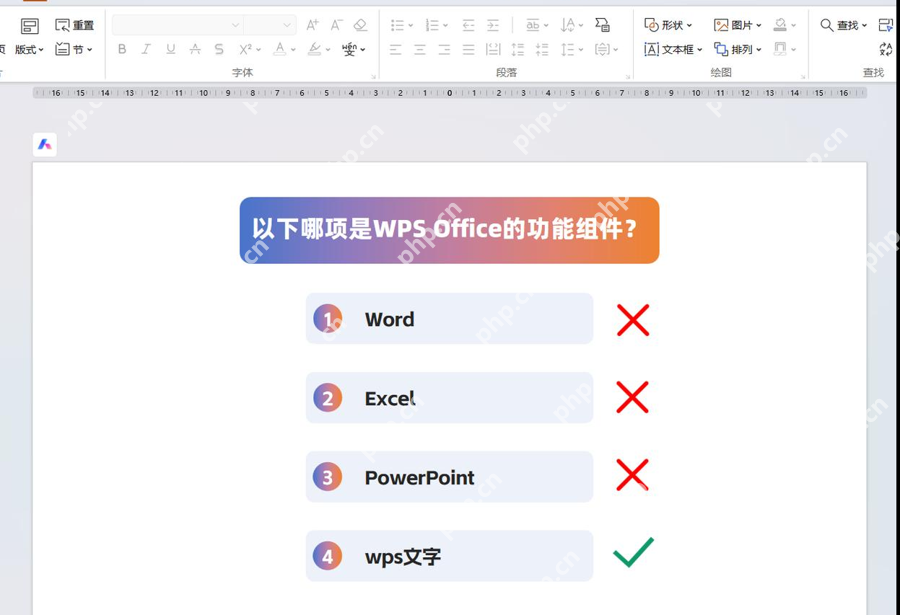Align text left
Viewport: 900px width, 615px height.
click(x=395, y=49)
